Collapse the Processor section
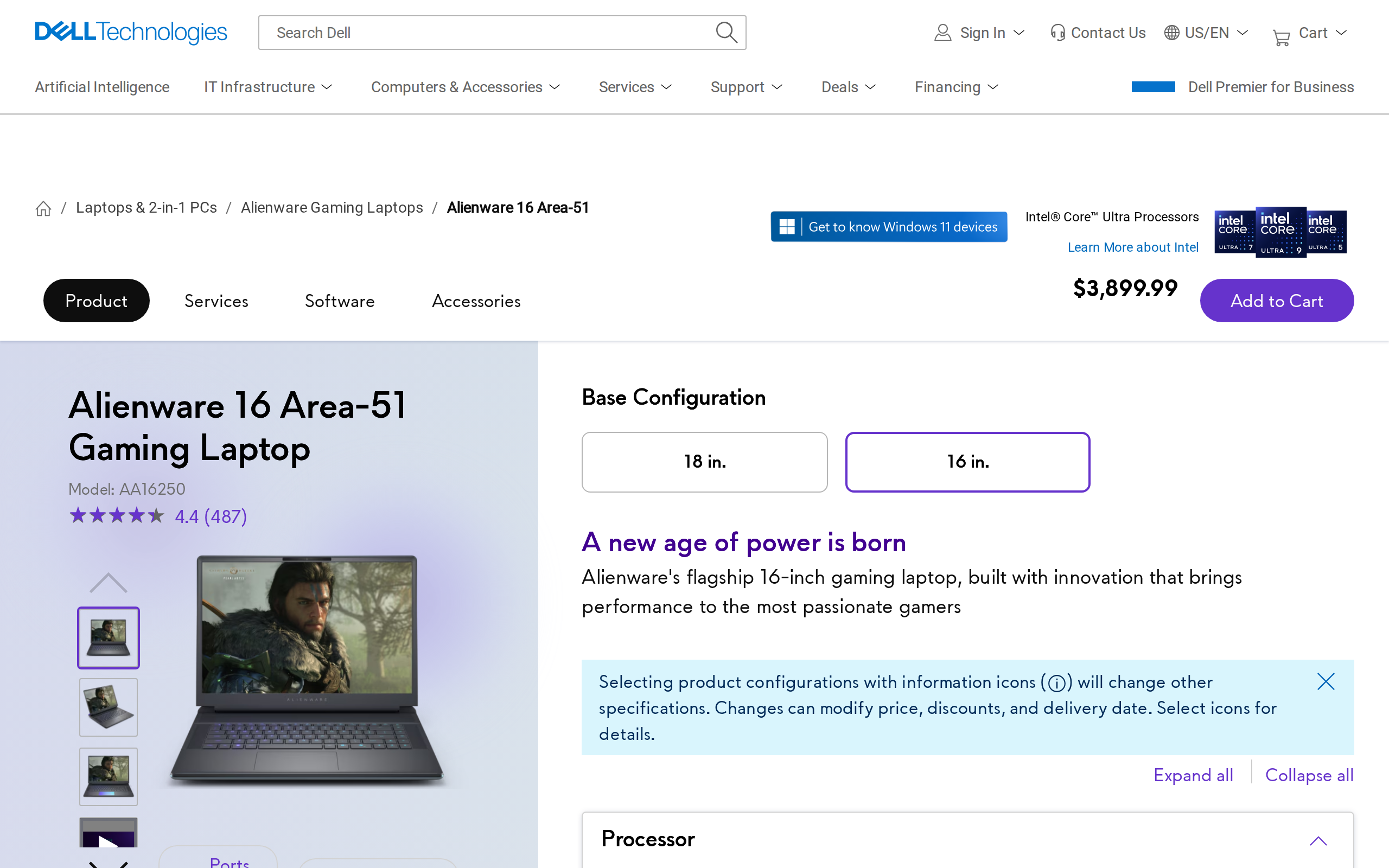 click(x=1318, y=841)
